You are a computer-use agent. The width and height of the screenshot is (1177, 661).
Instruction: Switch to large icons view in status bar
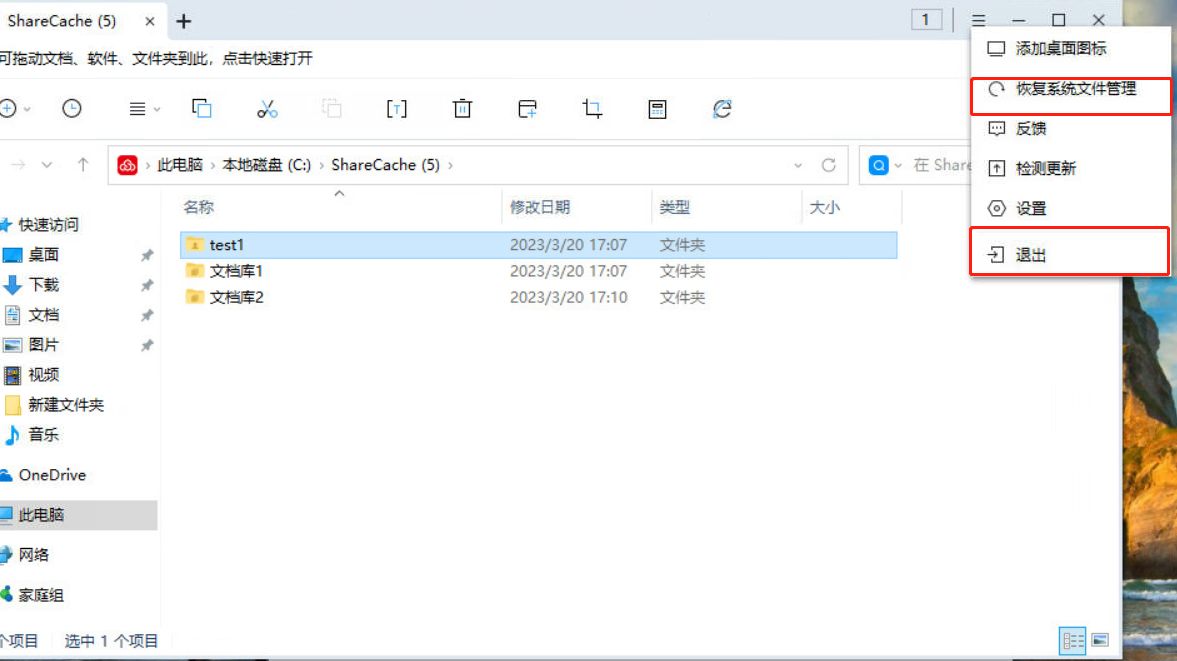[x=1100, y=641]
